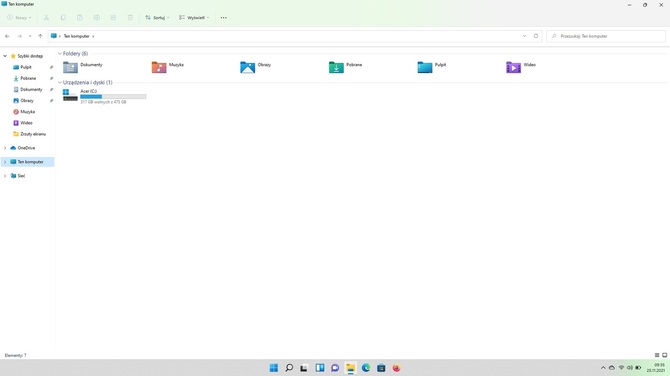Select Pobrane in Quick access sidebar
The height and width of the screenshot is (376, 670).
pos(28,78)
